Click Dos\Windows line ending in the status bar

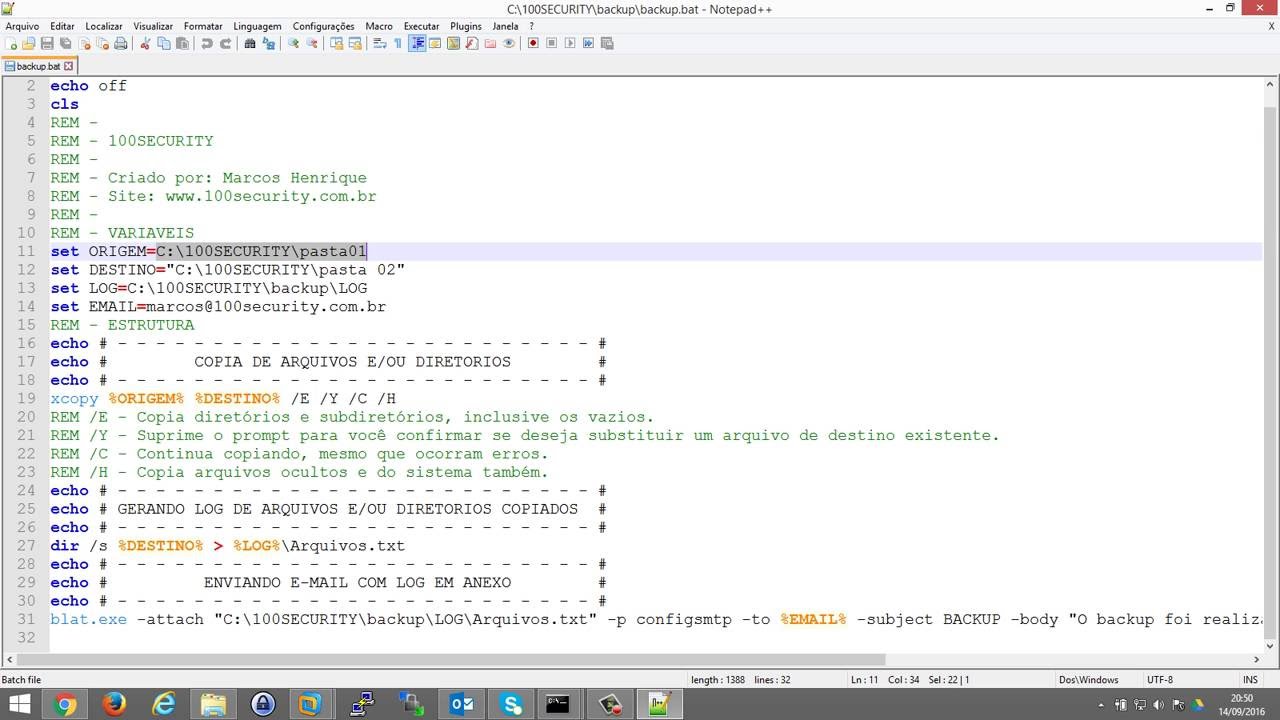pyautogui.click(x=1089, y=680)
